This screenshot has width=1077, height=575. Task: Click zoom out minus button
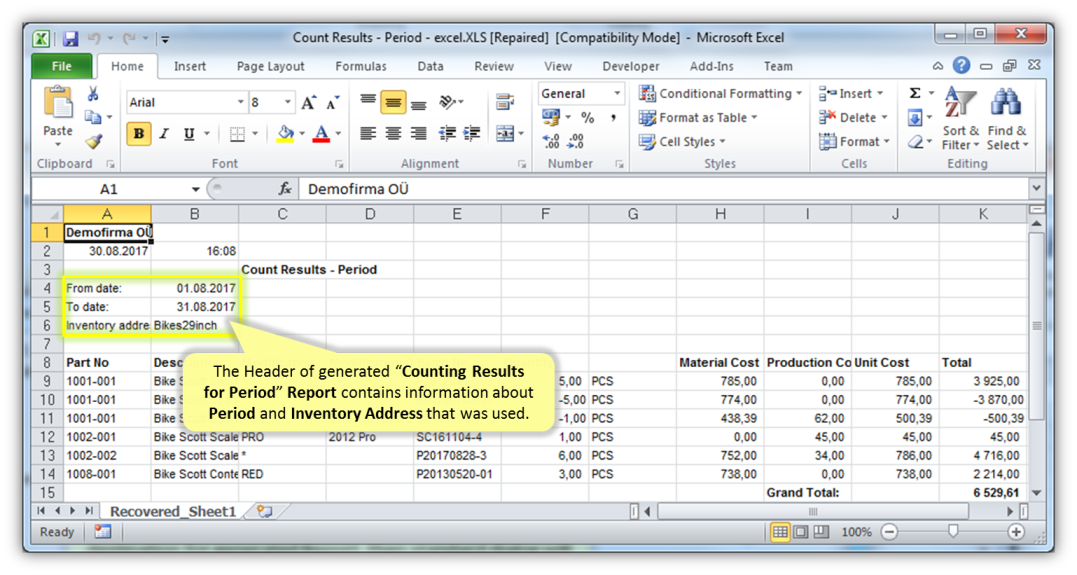pos(889,532)
